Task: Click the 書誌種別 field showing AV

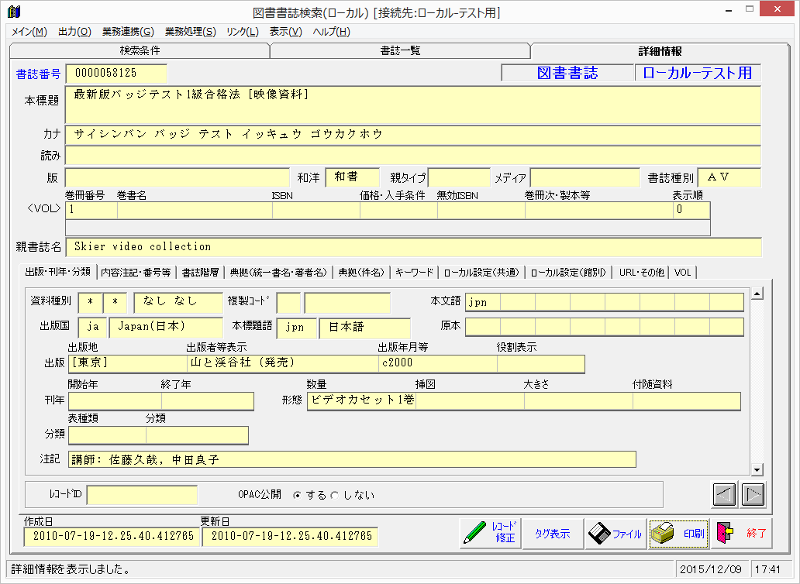Action: (729, 178)
